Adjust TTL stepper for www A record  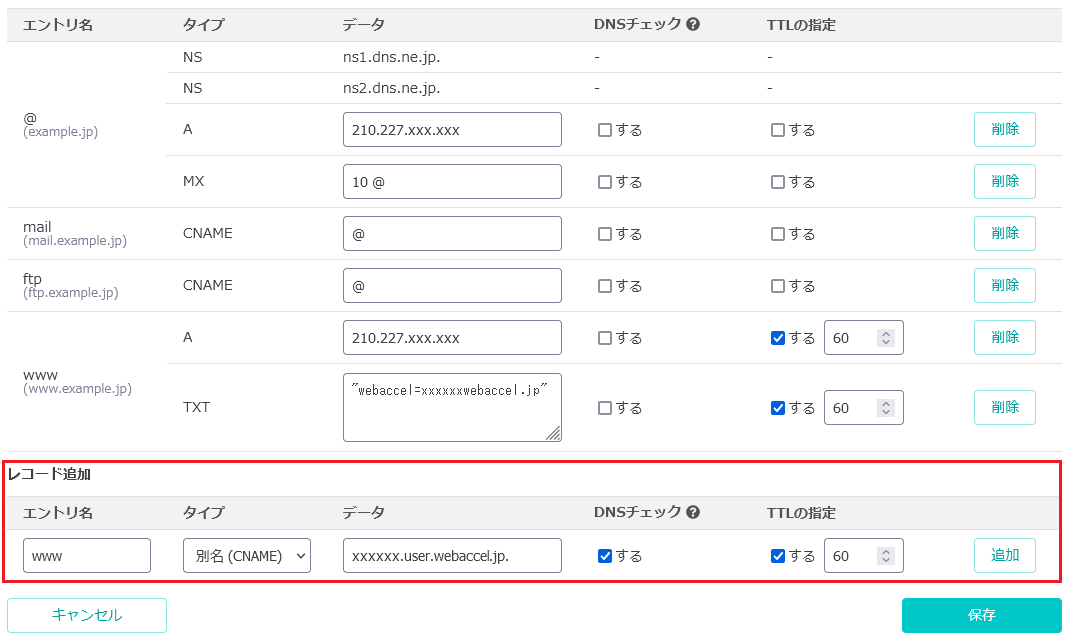point(886,337)
